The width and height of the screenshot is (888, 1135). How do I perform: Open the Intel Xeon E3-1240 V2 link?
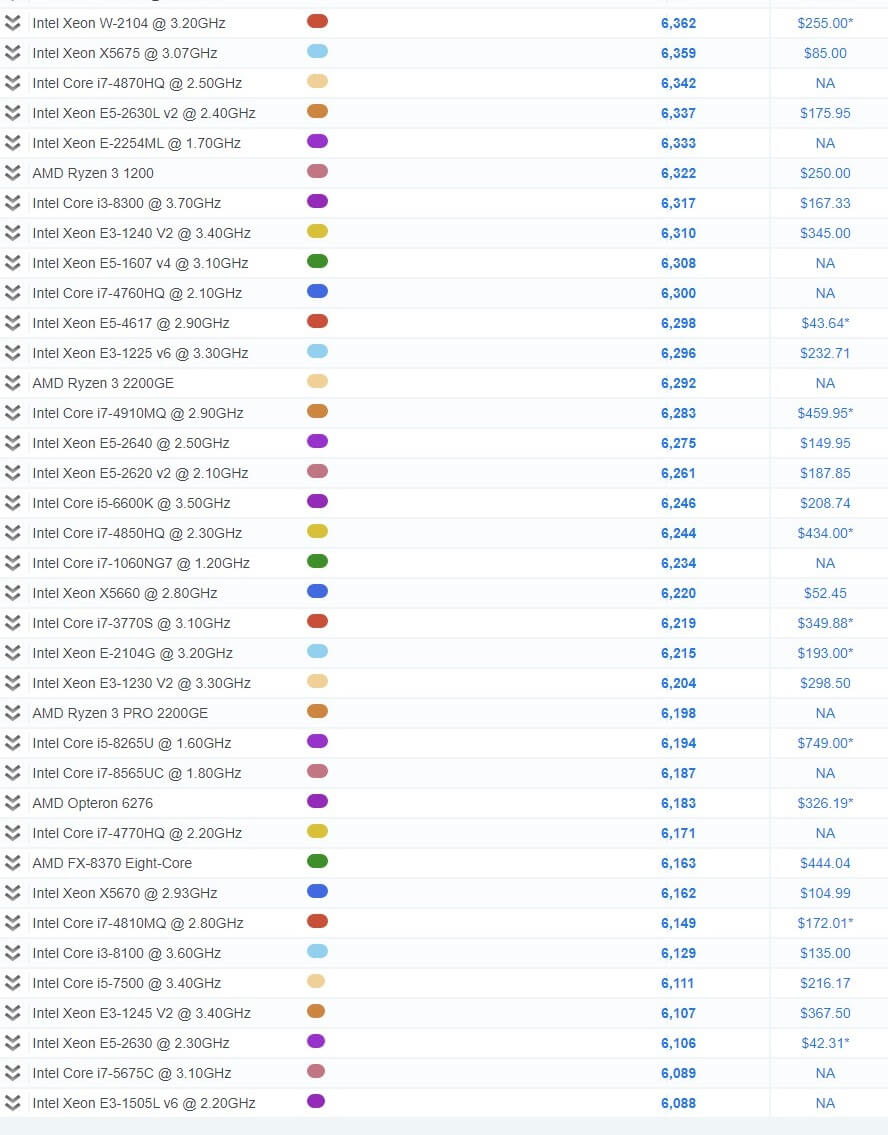point(141,233)
